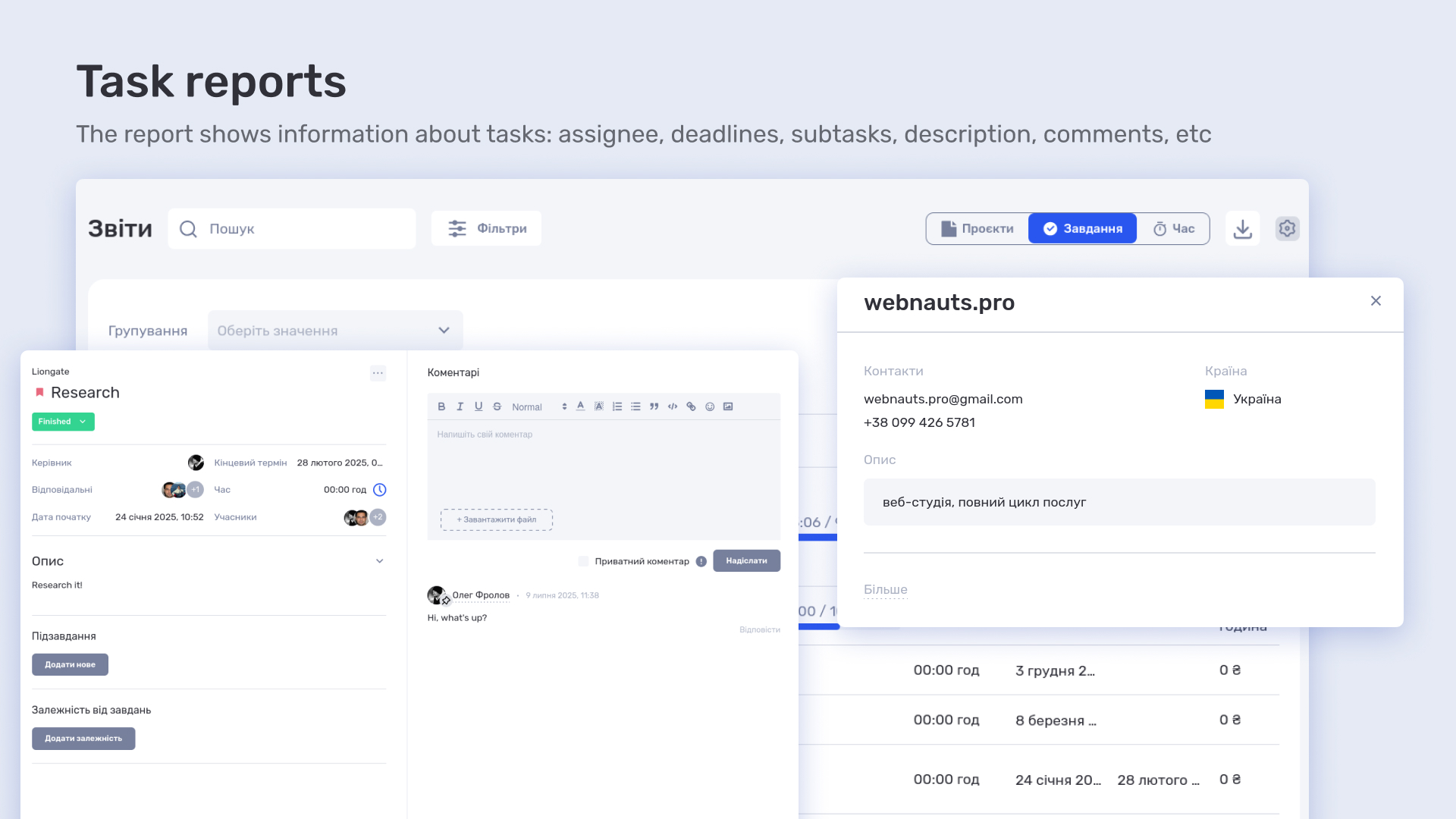
Task: Switch to the Проєкти tab
Action: [x=977, y=228]
